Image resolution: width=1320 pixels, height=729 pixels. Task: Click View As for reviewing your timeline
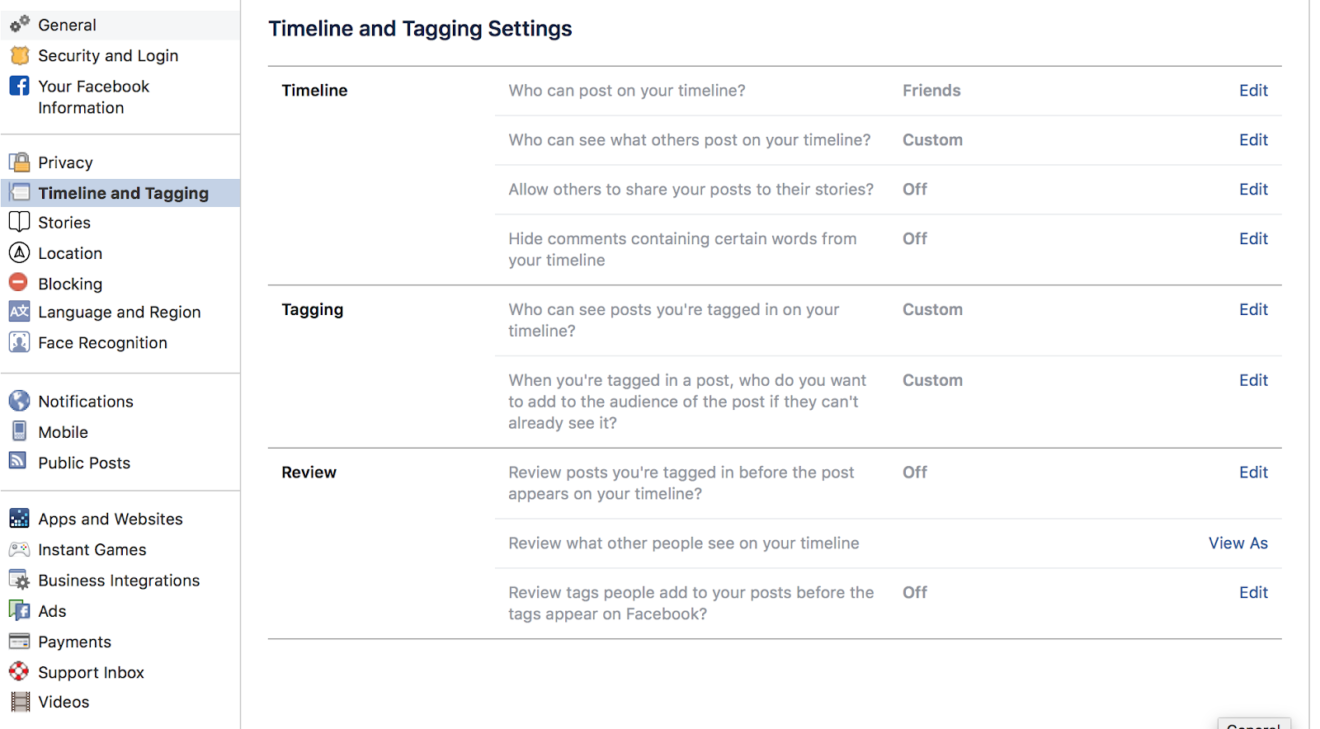click(1238, 542)
